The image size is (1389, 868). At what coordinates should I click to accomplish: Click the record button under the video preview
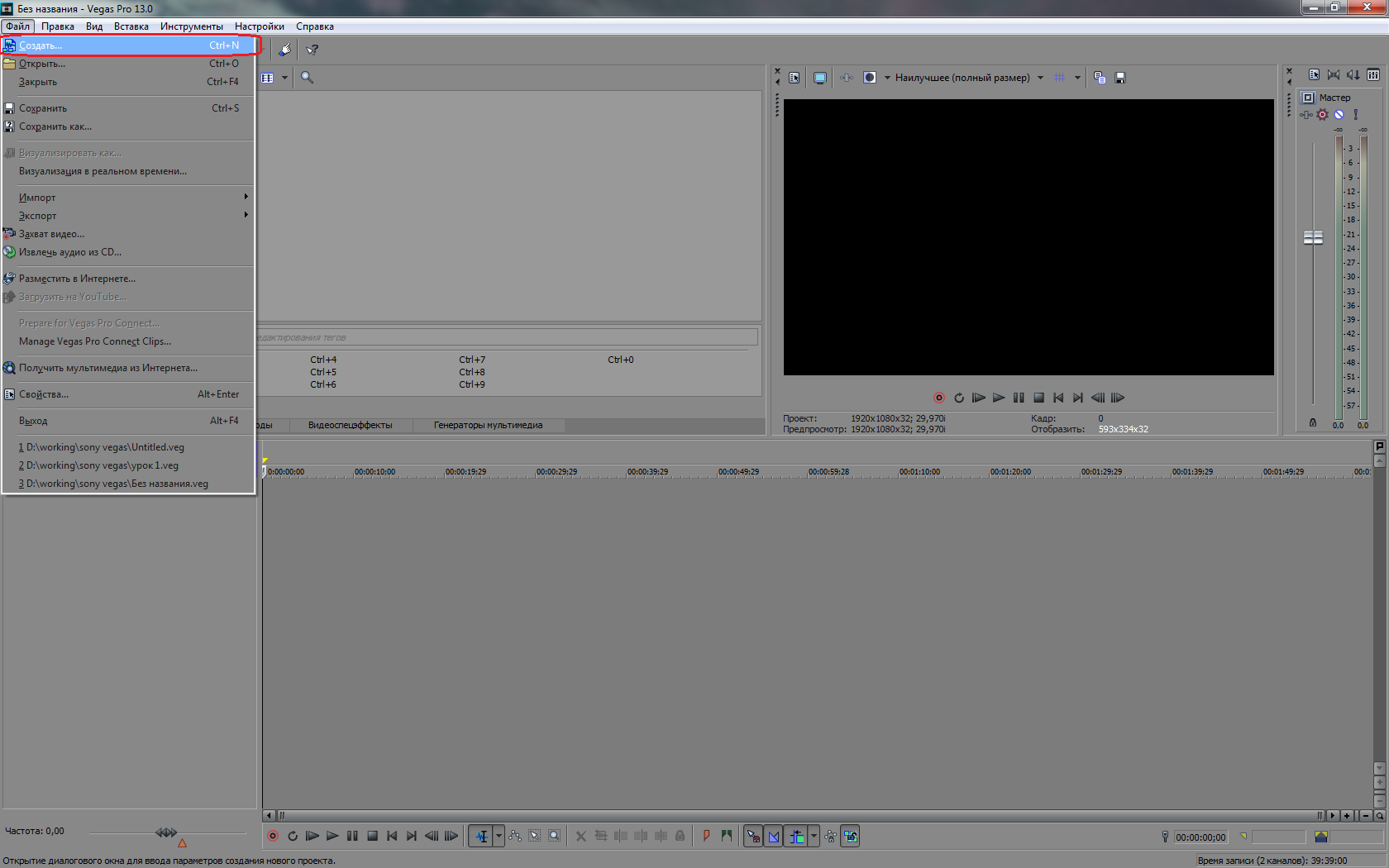pos(938,398)
